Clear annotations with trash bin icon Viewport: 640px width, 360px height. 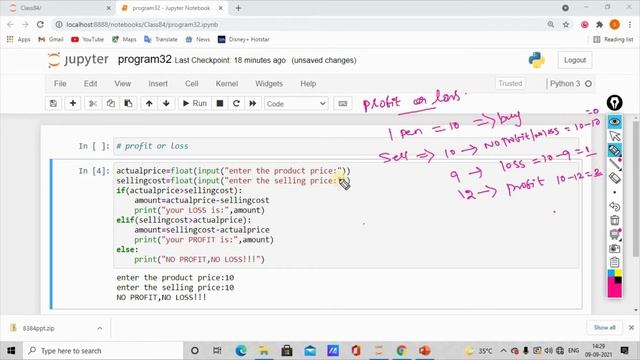[614, 220]
